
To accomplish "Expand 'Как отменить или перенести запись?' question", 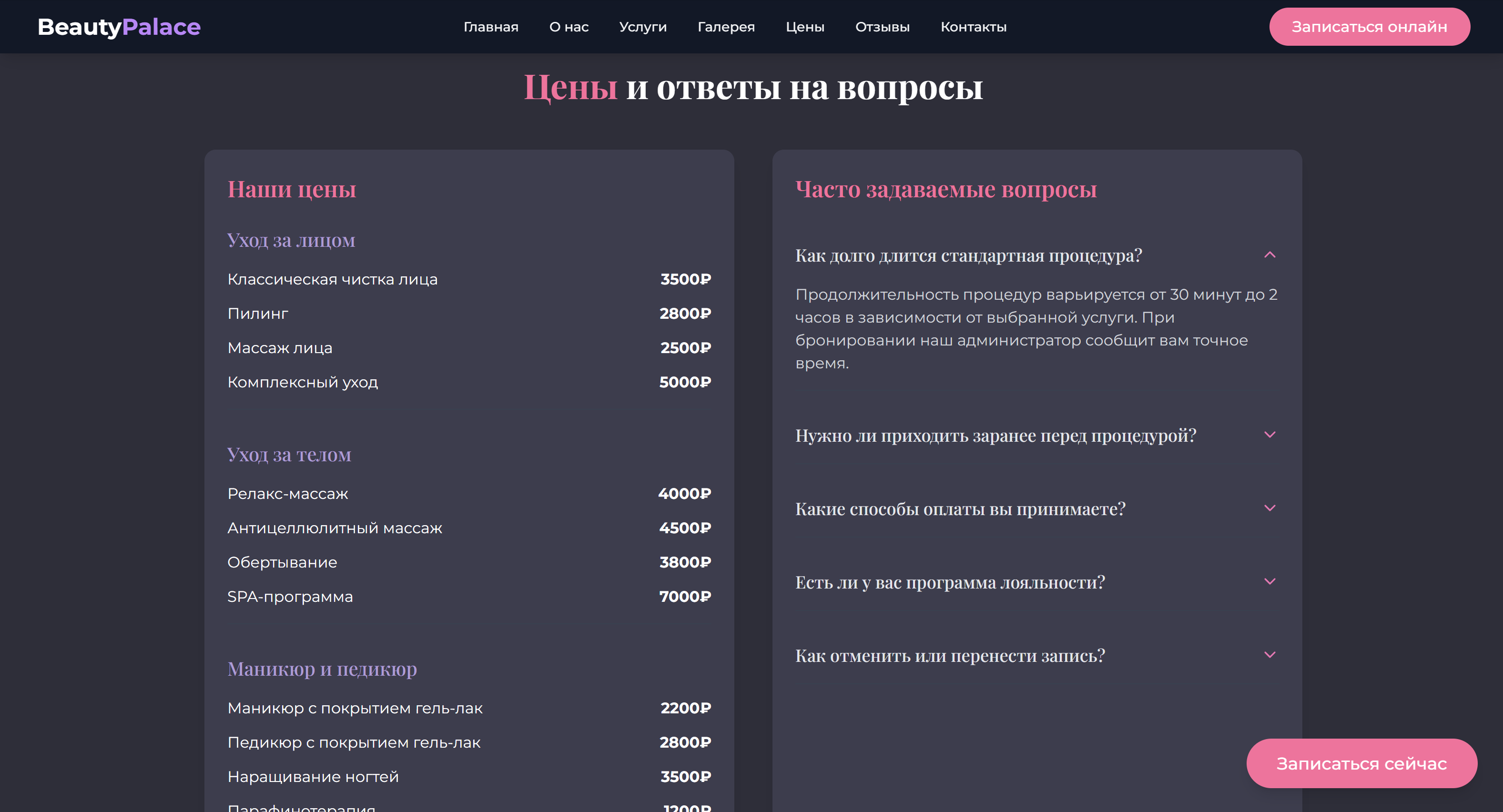I will [950, 656].
